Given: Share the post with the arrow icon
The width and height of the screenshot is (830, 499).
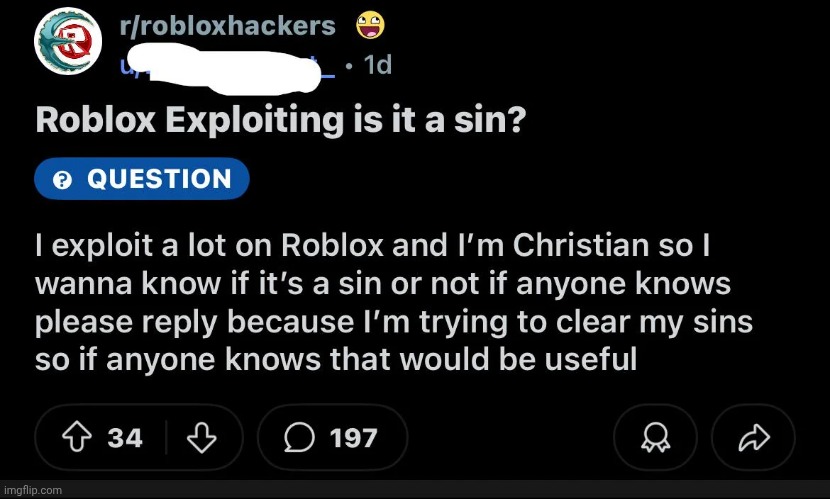Looking at the screenshot, I should point(753,438).
